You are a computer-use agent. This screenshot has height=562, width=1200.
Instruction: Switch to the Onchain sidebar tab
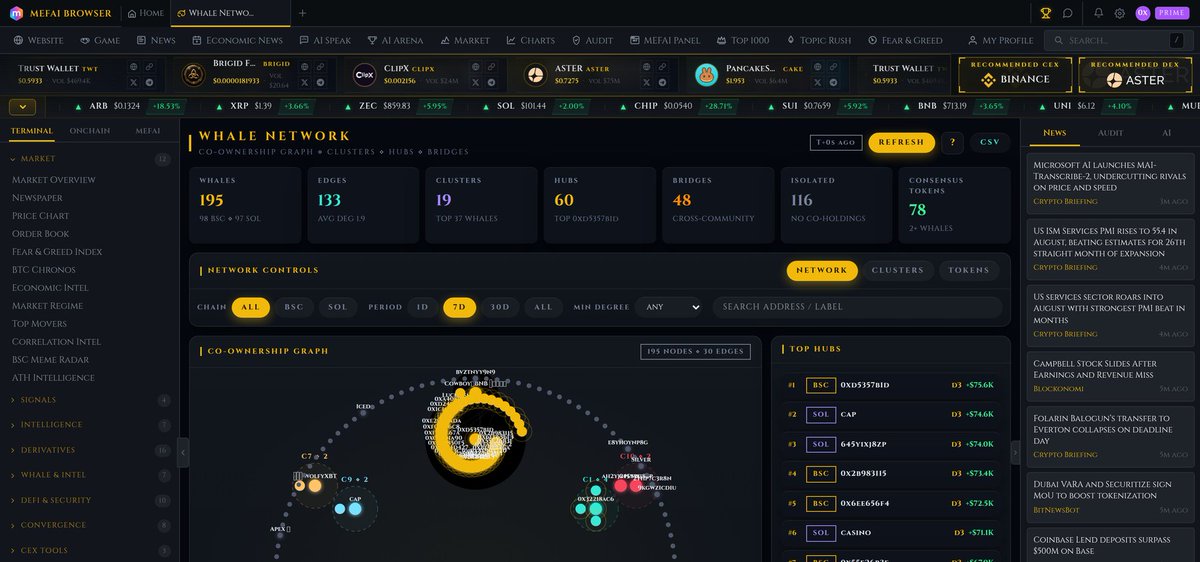coord(90,131)
